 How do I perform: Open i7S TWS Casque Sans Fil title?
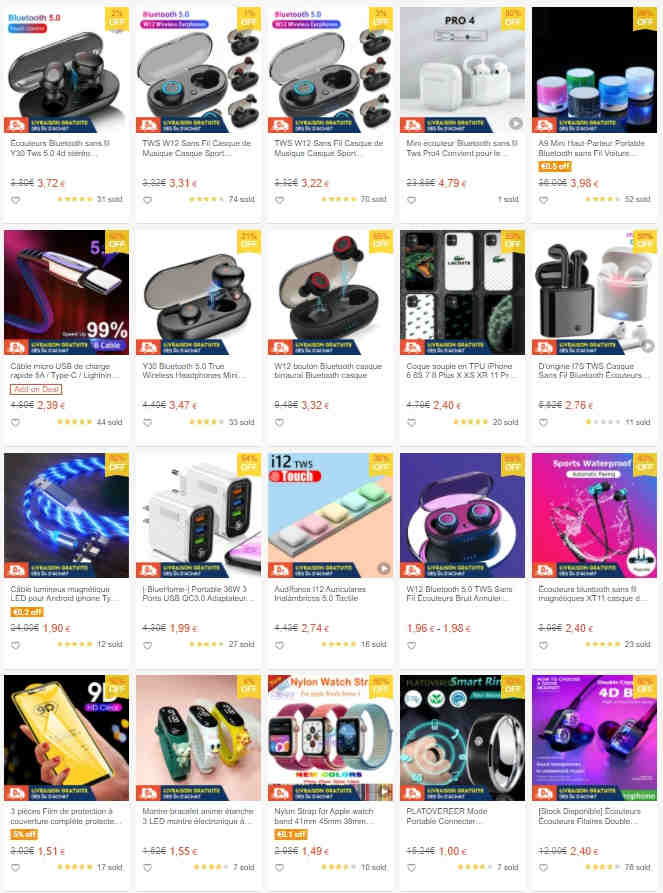click(590, 371)
